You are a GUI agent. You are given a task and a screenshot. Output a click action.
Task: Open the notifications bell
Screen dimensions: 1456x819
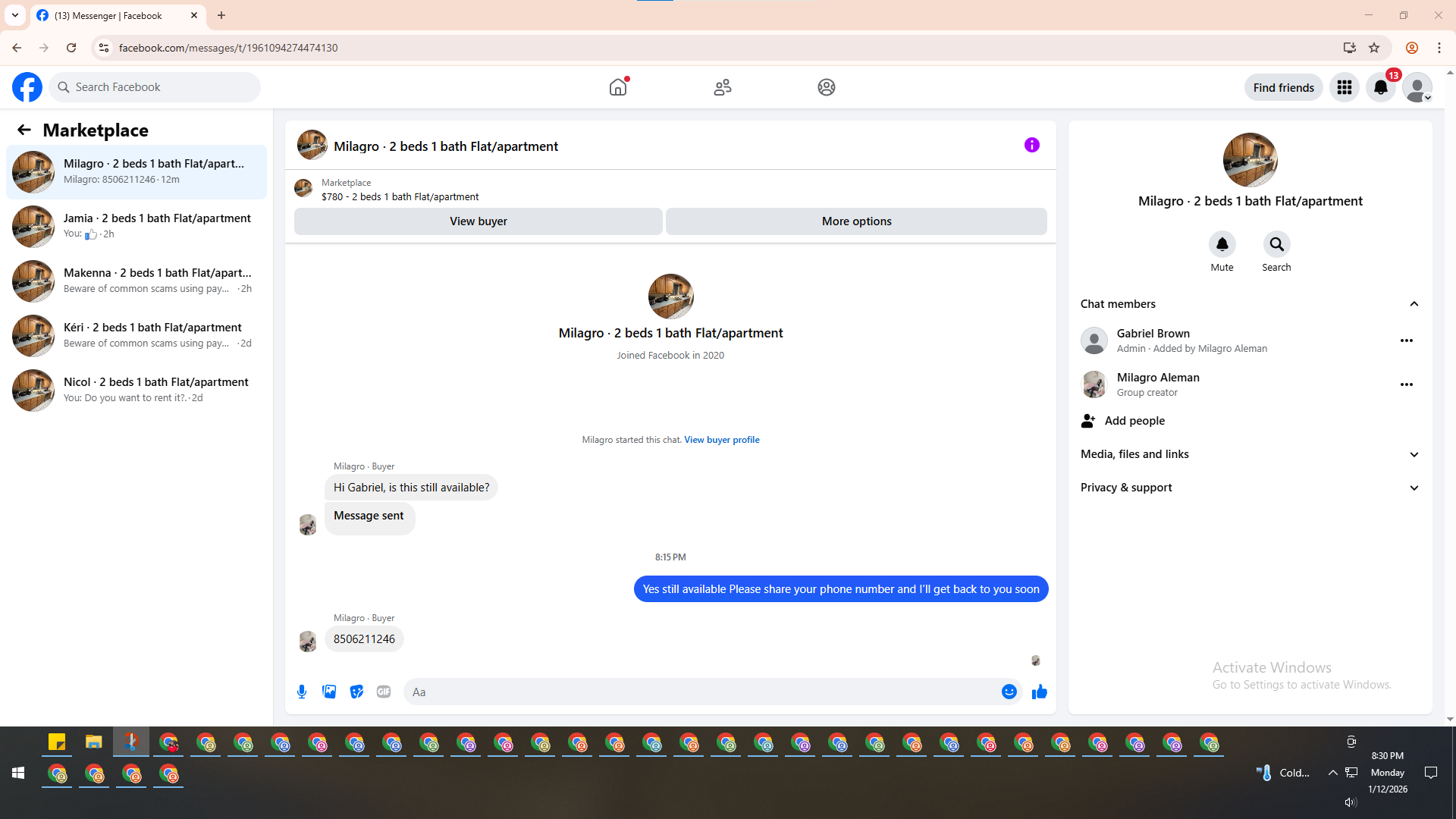tap(1381, 87)
